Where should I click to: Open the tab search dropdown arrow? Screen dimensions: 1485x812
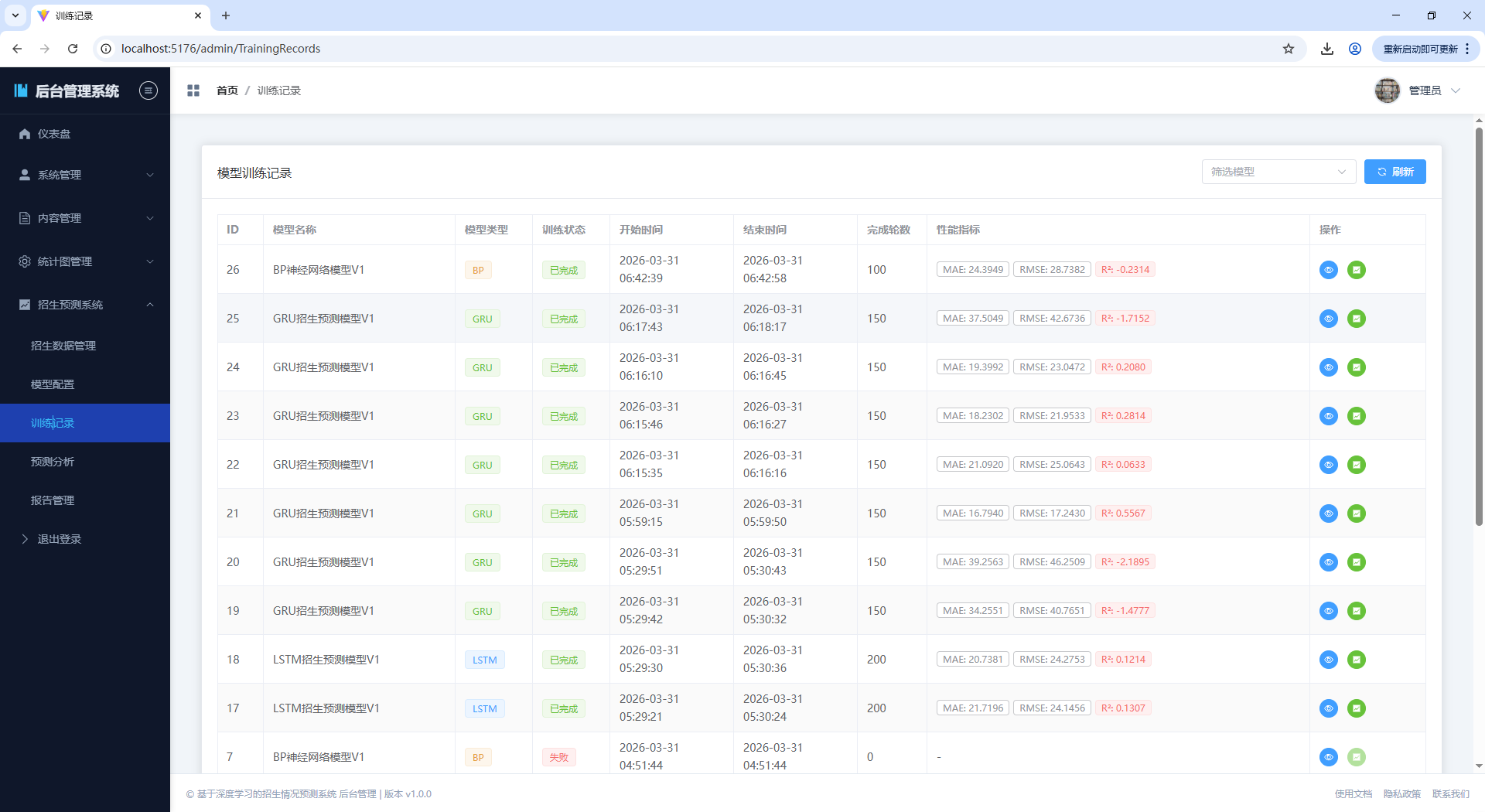coord(15,15)
